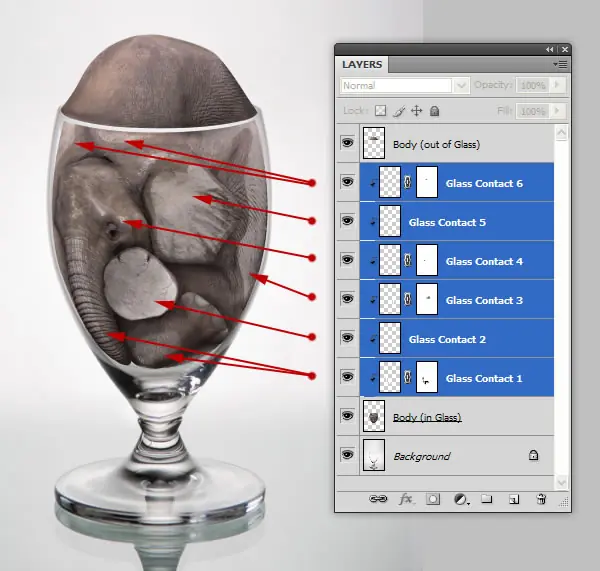
Task: Create new adjustment layer
Action: (461, 499)
